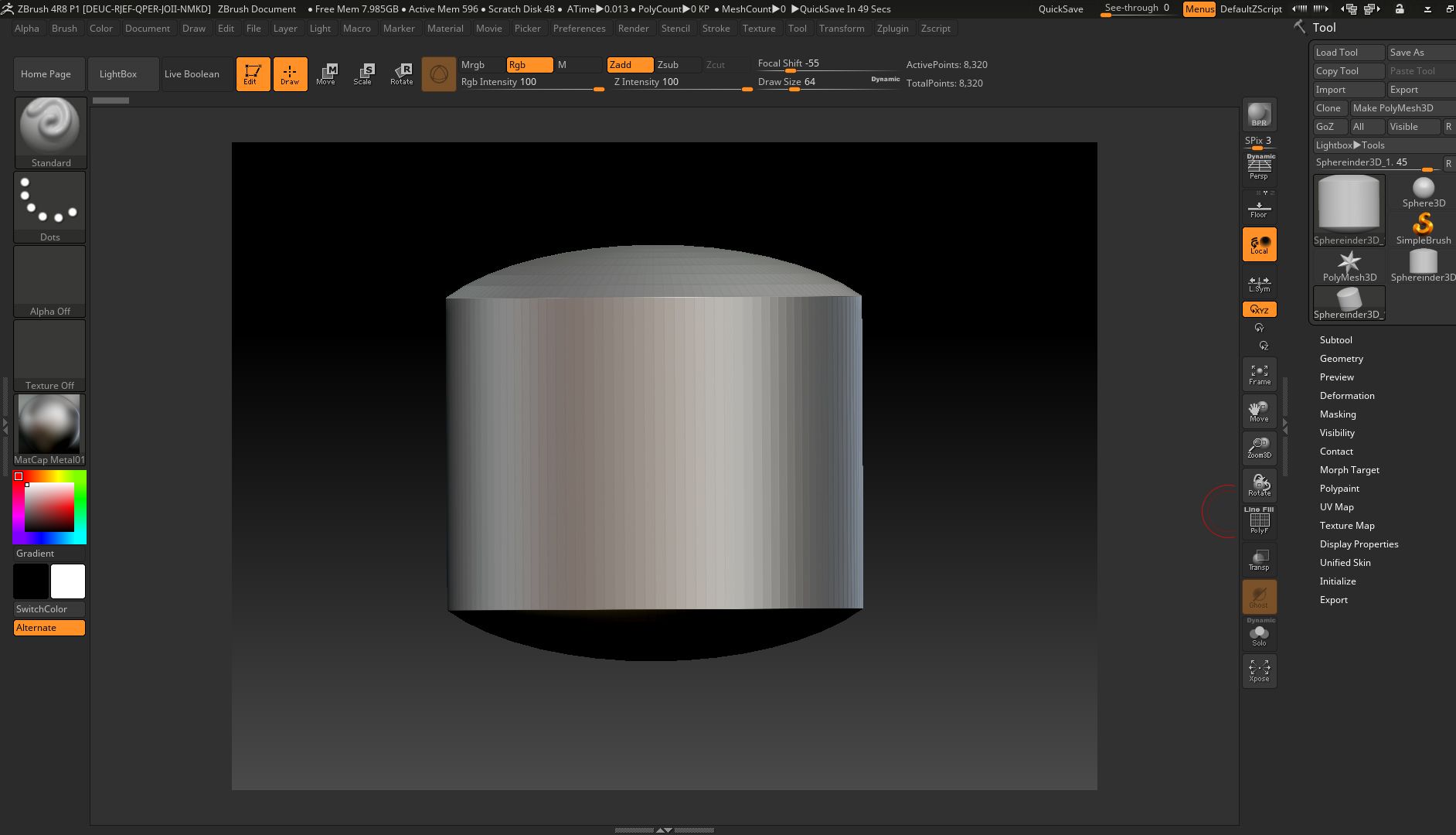Click the Move view hand icon
The width and height of the screenshot is (1456, 835).
tap(1259, 411)
